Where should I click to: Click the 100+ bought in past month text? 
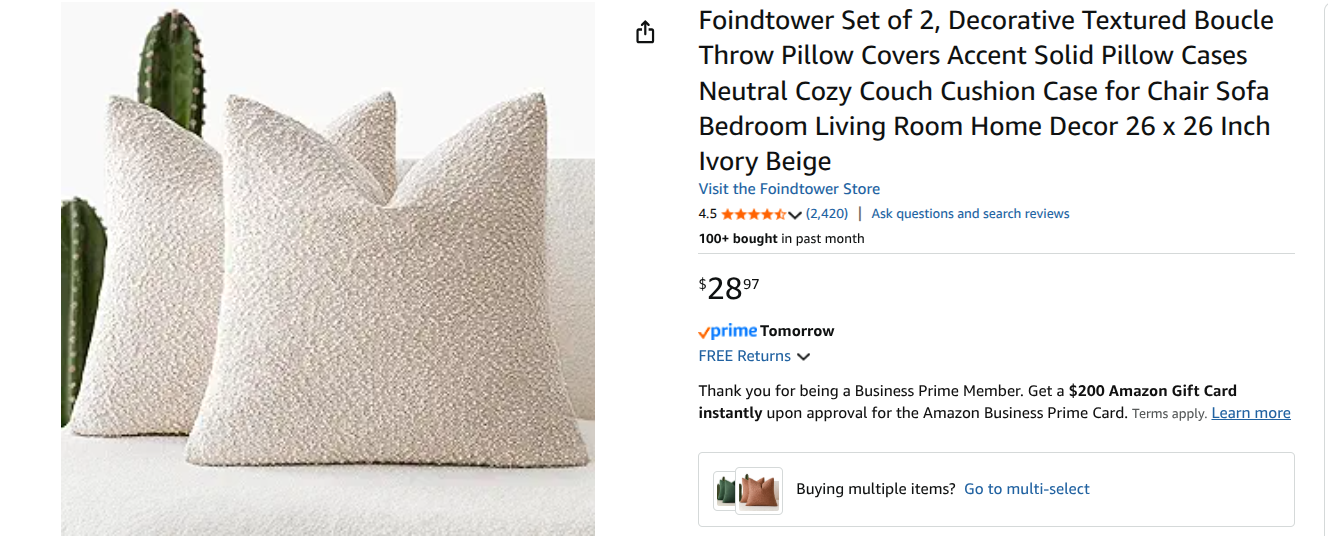(781, 239)
